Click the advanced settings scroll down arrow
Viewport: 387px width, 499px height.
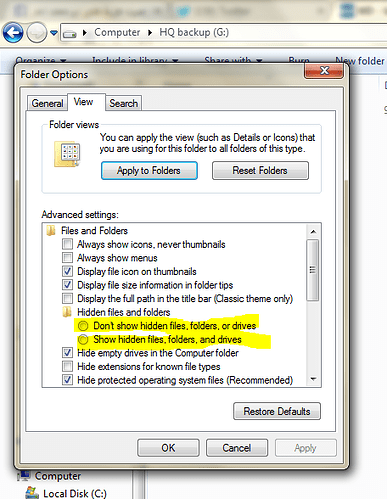pos(313,379)
